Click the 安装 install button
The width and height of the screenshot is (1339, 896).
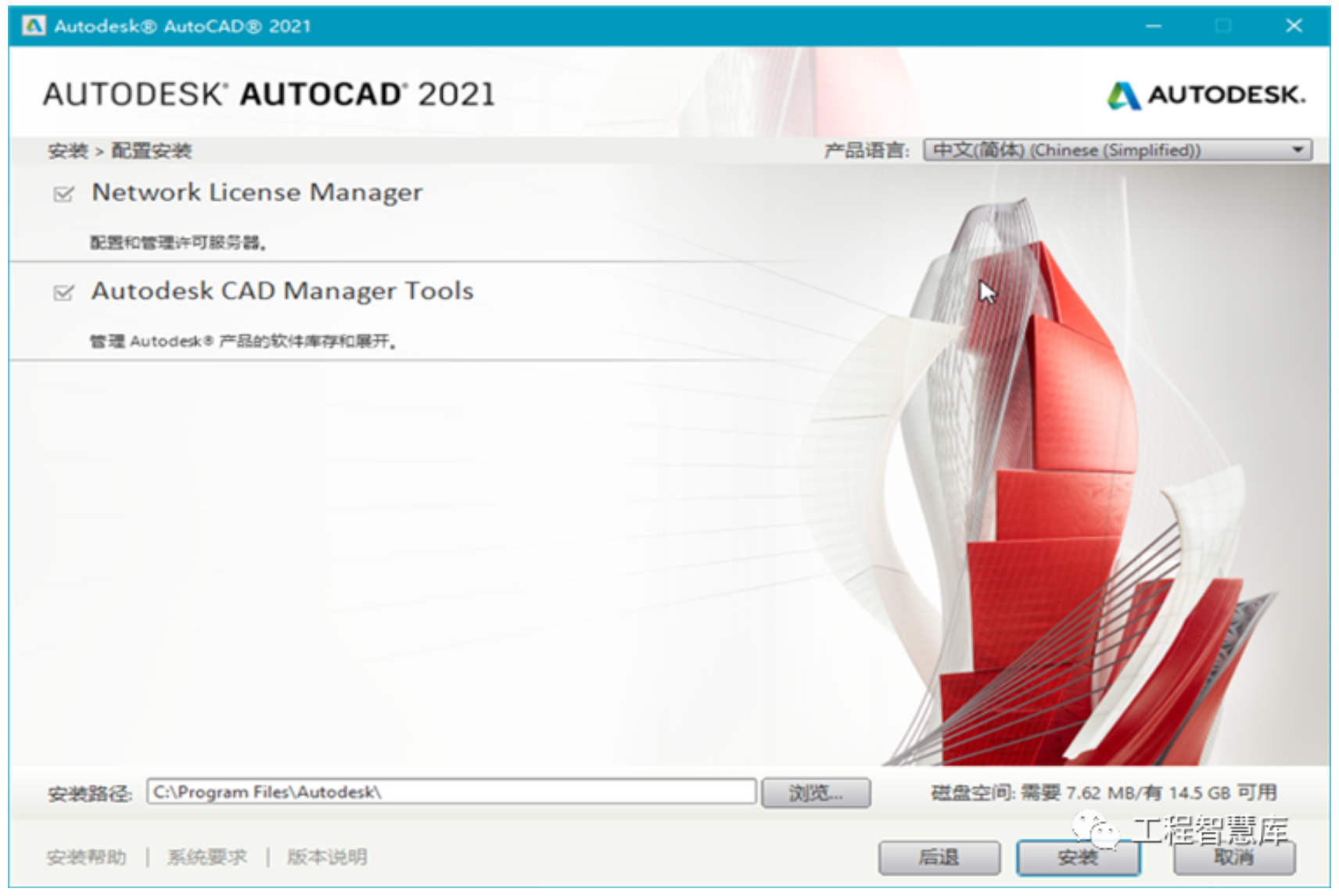coord(1078,858)
